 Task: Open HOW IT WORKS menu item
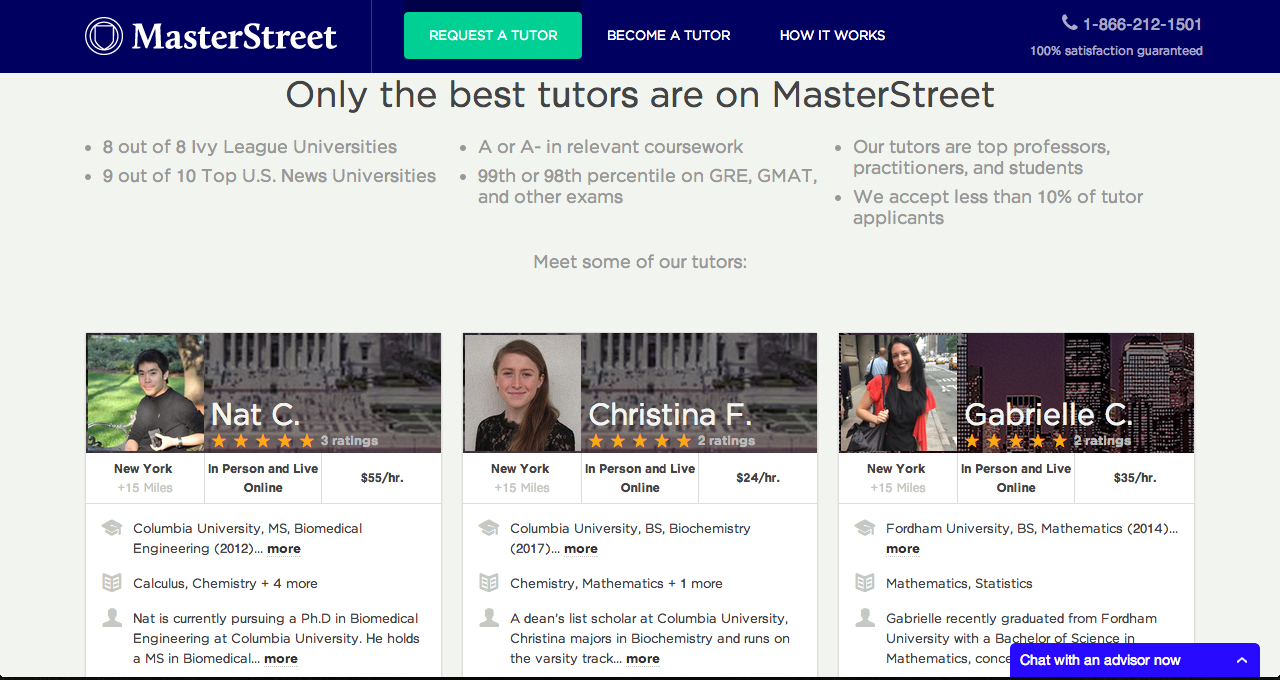pos(833,35)
